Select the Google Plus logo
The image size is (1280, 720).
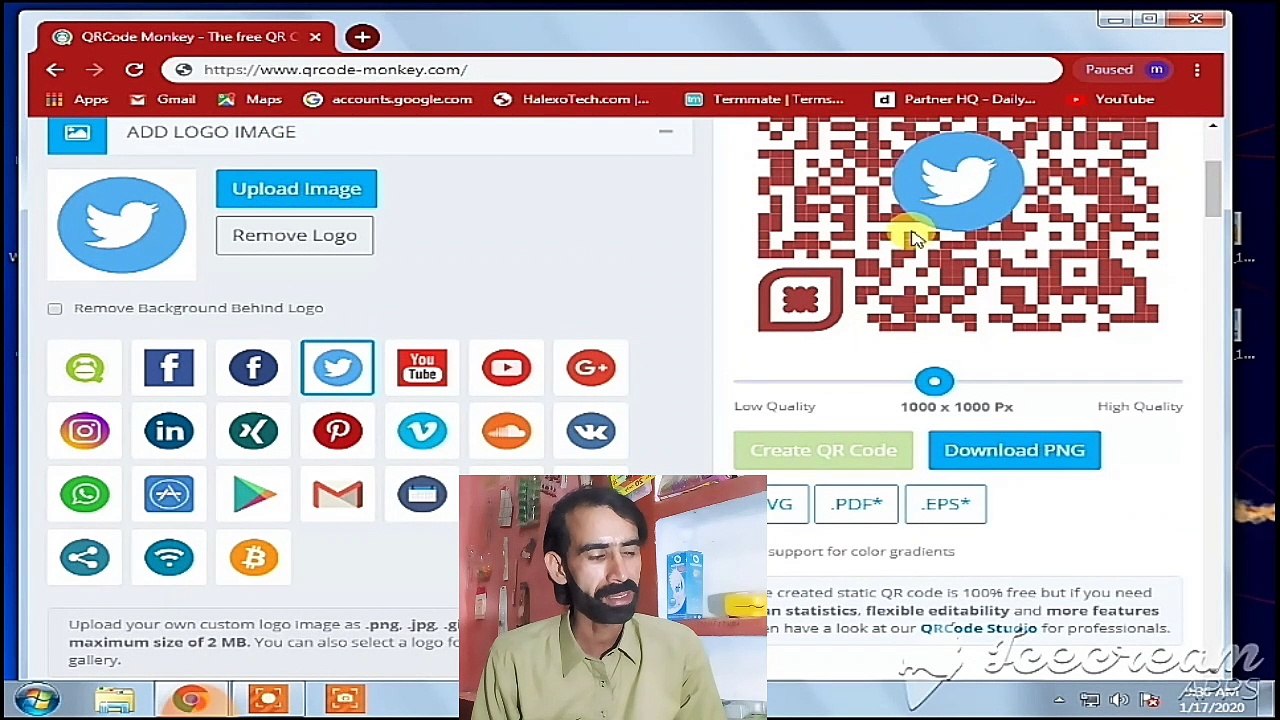tap(591, 368)
